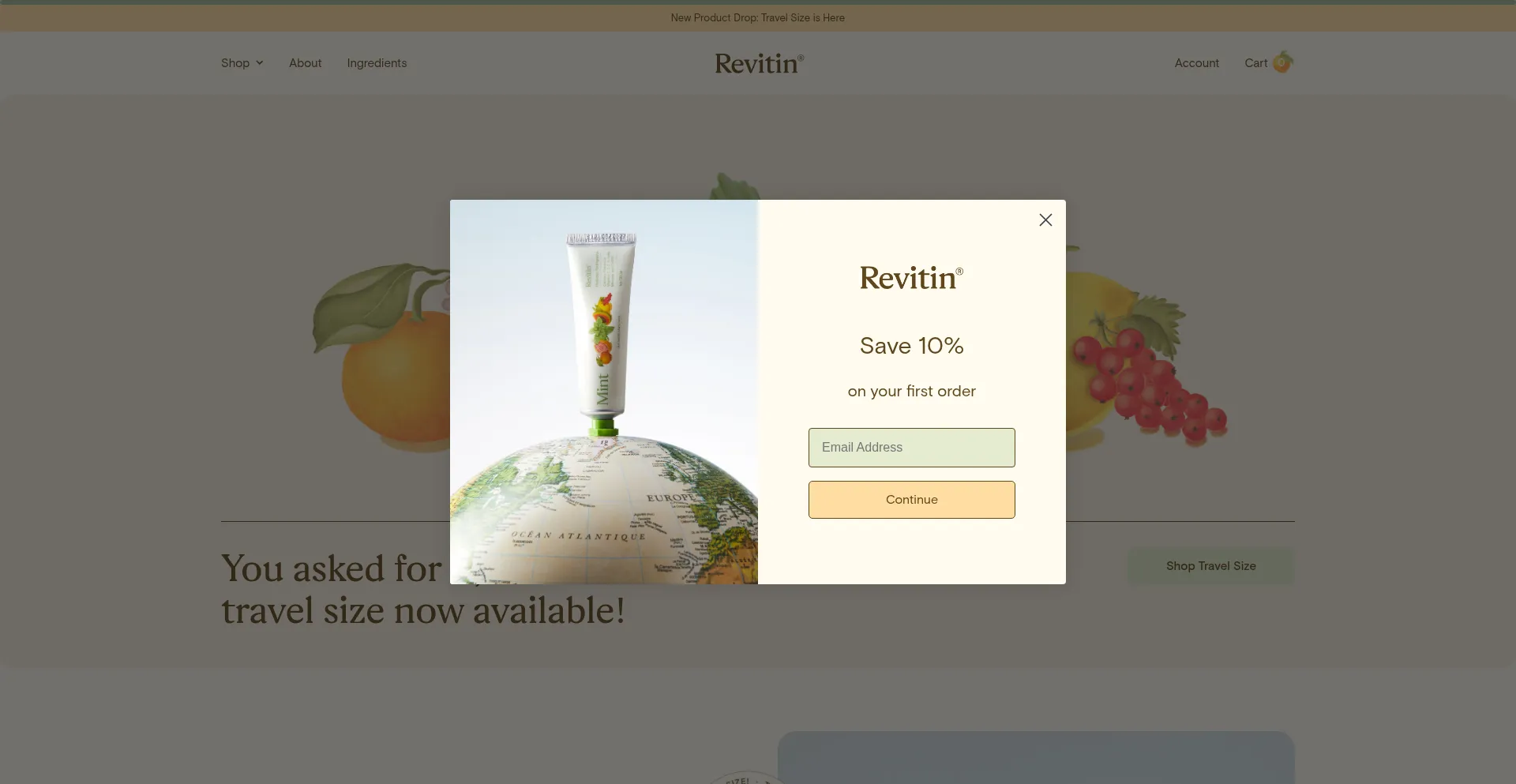Click the Travel Size announcement banner

tap(758, 17)
